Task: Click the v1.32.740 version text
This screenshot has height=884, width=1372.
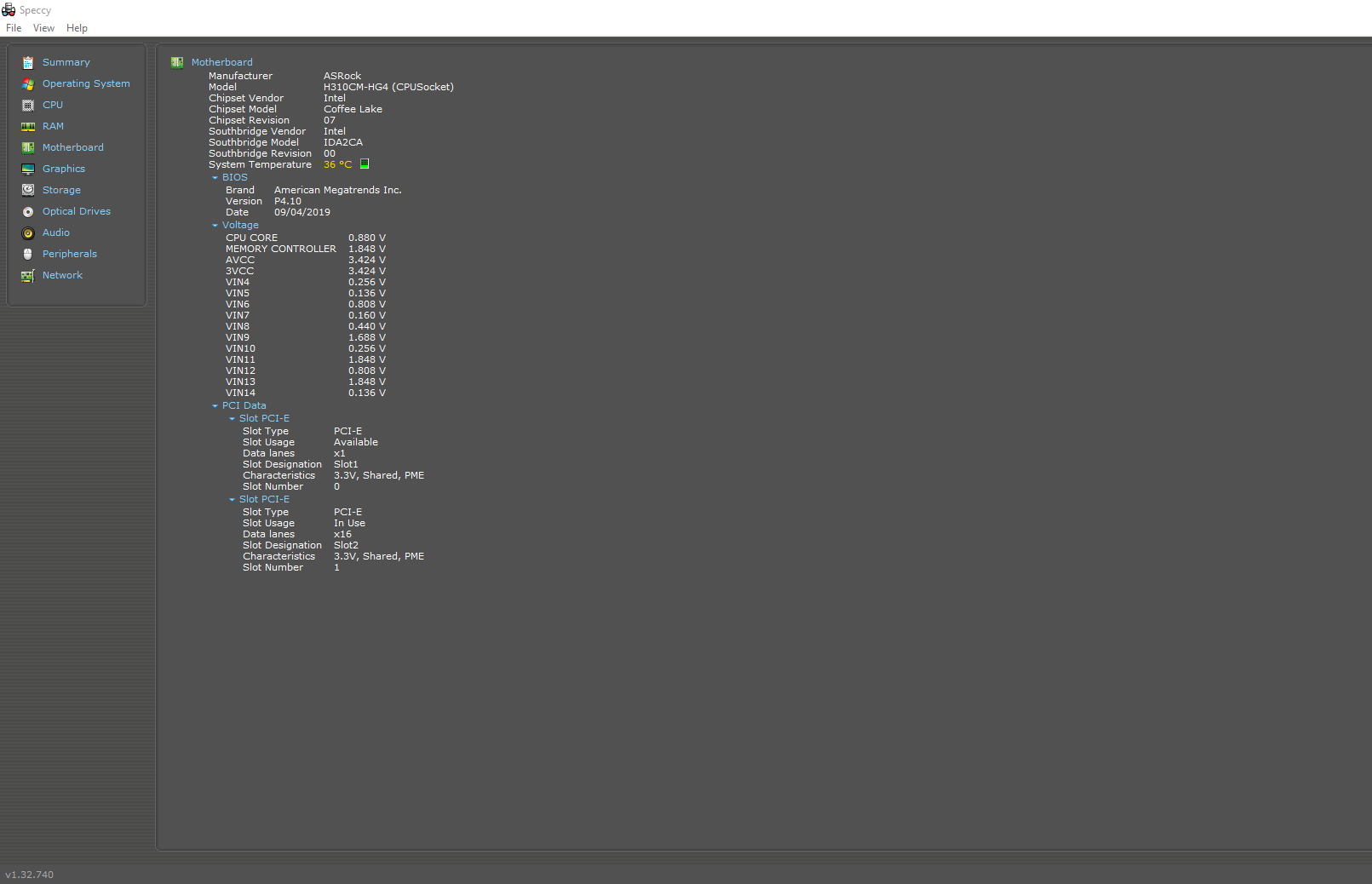Action: click(29, 875)
